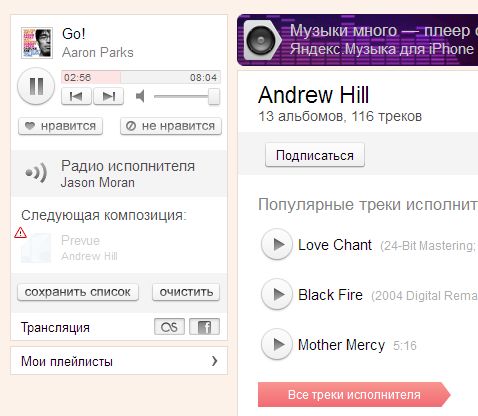Skip to next track
The image size is (478, 416).
(x=109, y=96)
